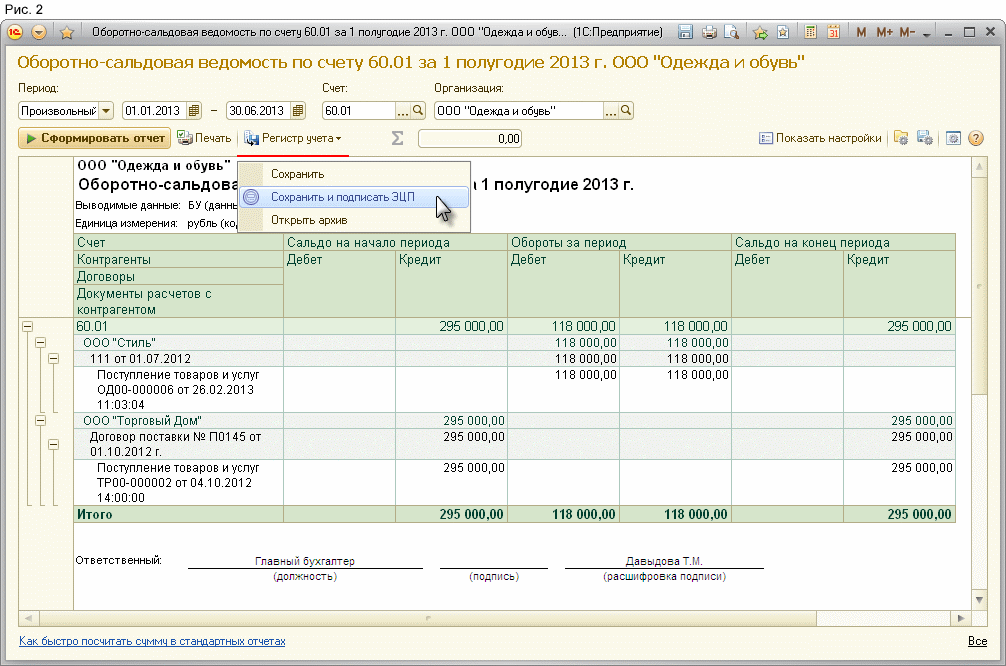Select "Сохранить и подписать ЭЦП" menu item
The height and width of the screenshot is (666, 1006).
point(342,197)
